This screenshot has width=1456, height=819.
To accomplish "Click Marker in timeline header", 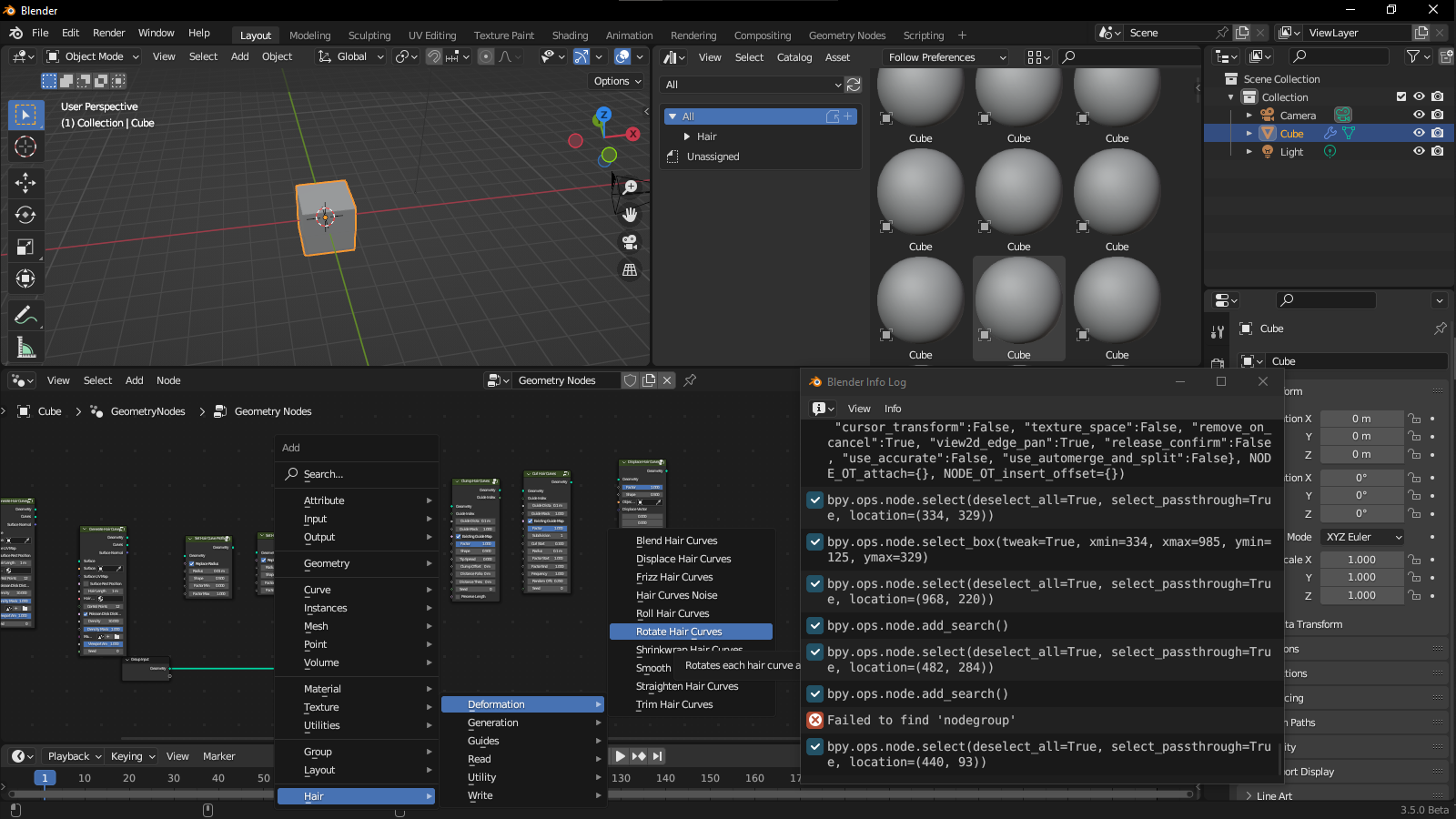I will 219,756.
